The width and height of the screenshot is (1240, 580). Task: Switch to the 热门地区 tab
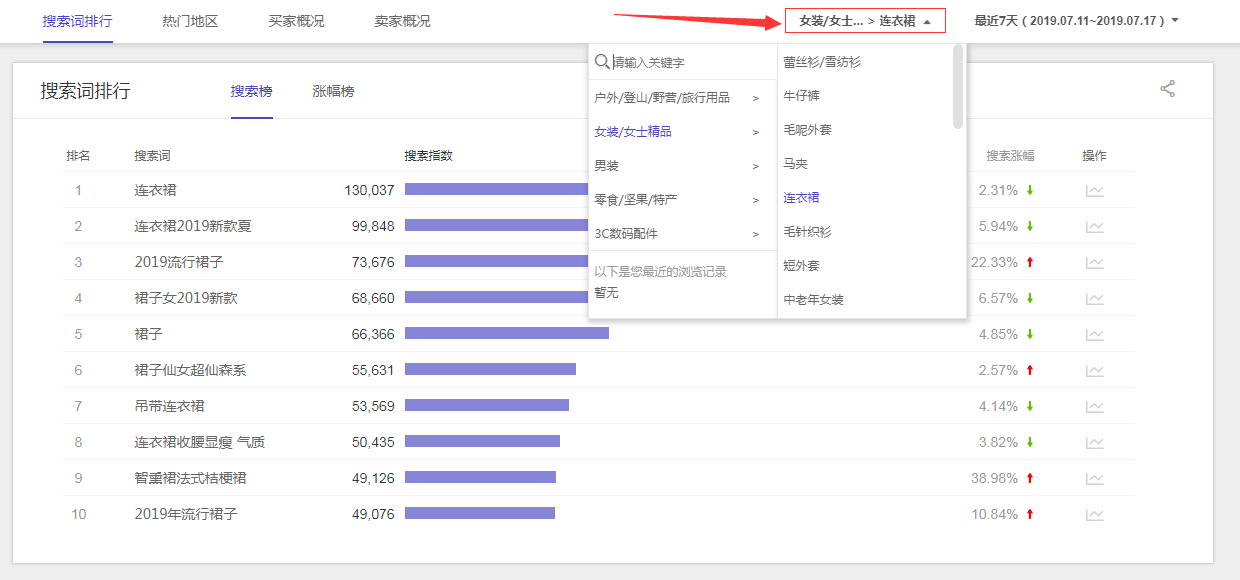190,21
